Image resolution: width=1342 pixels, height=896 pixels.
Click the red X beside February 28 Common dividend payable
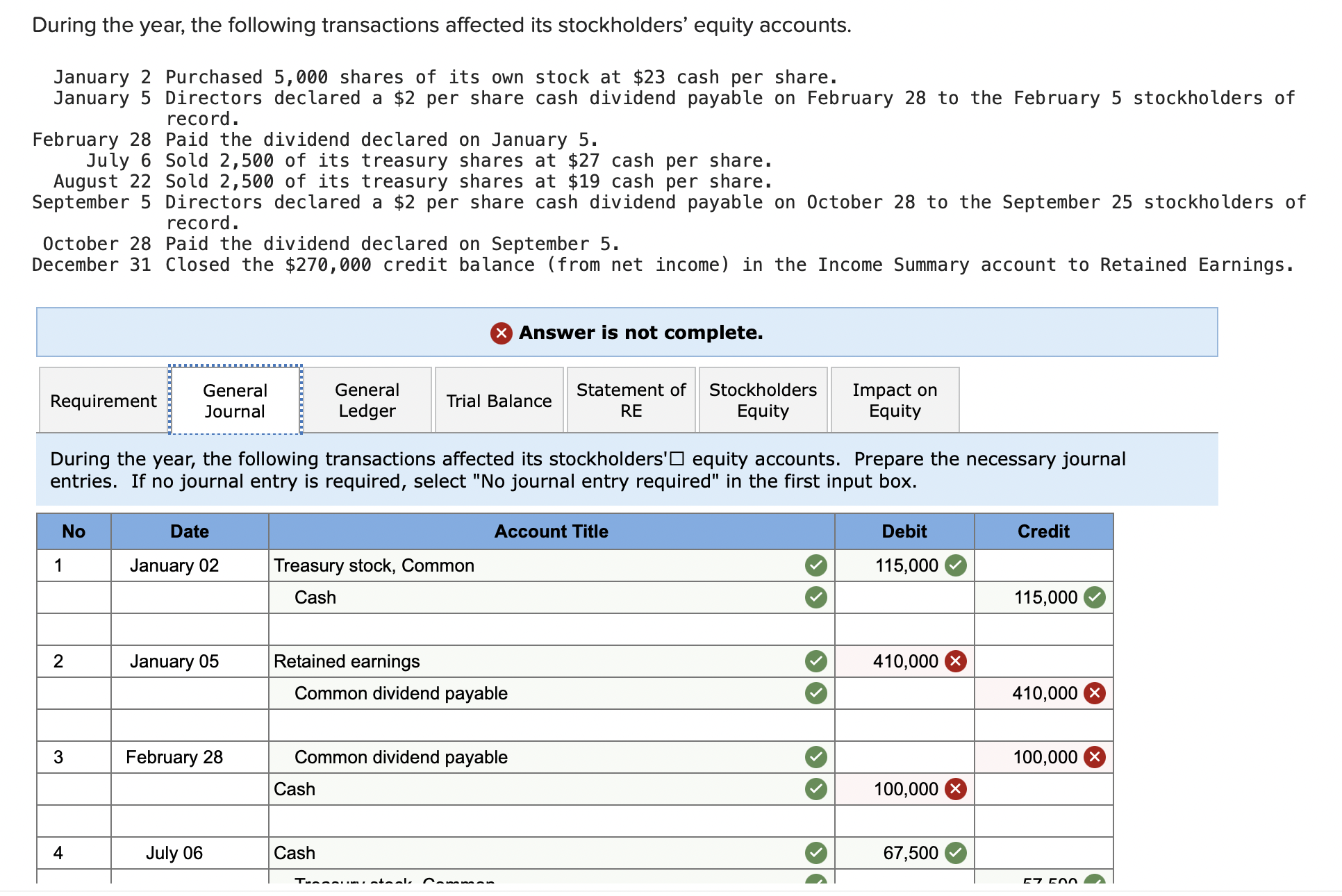(x=1093, y=757)
